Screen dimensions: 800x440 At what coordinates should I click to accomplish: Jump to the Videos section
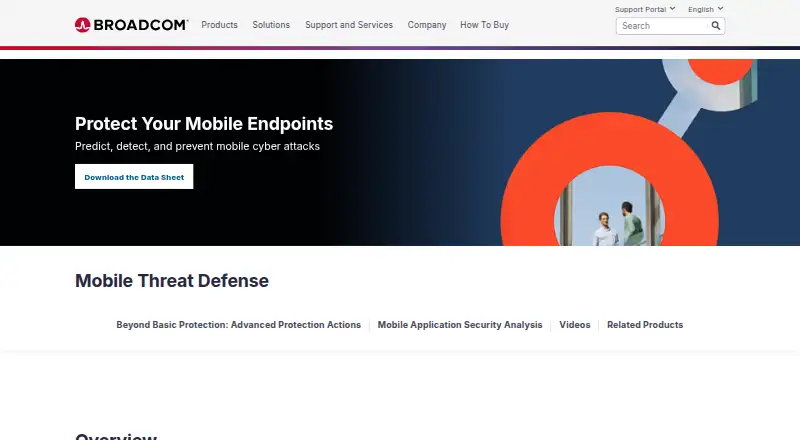[574, 325]
